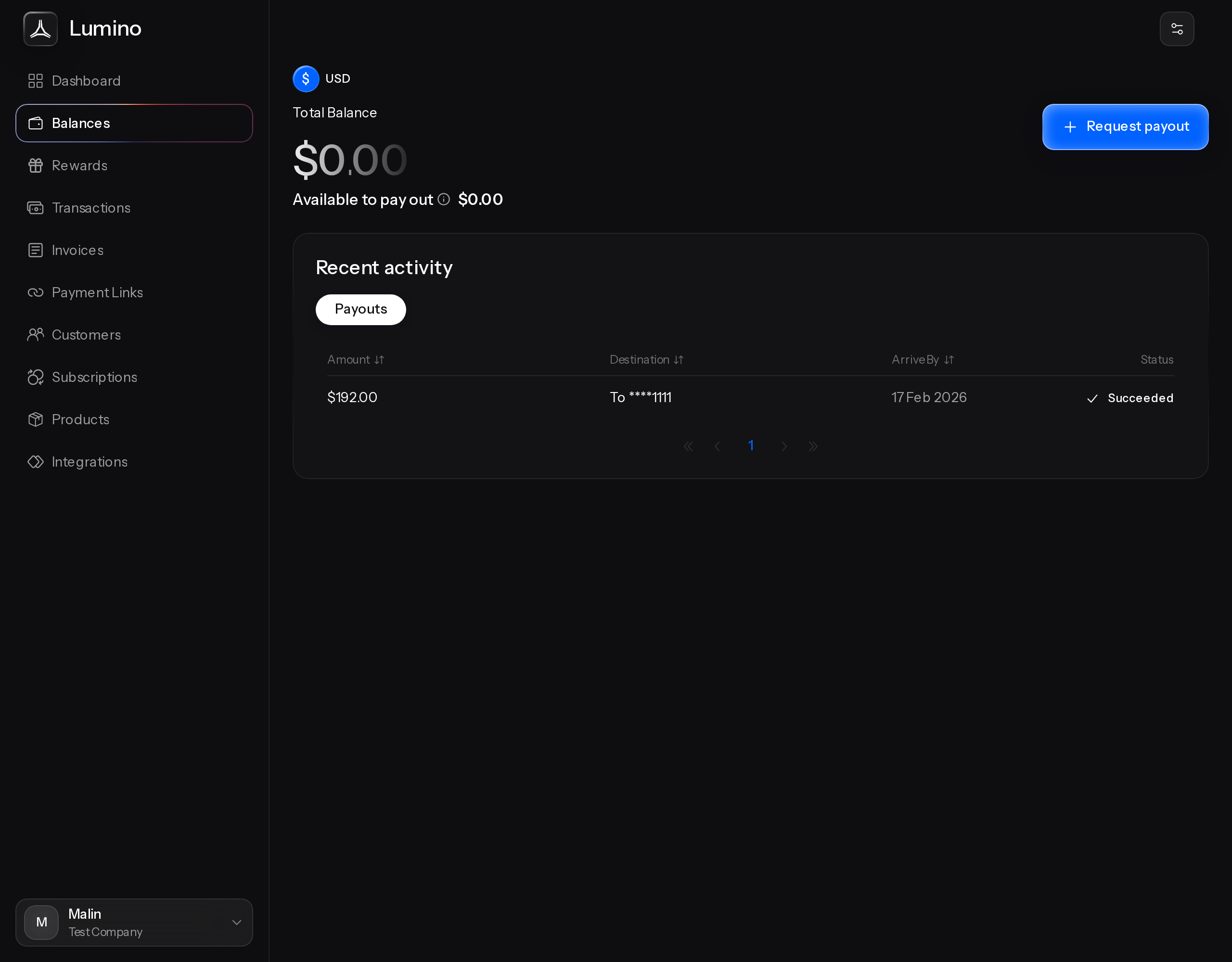Click the Lumino logo icon
This screenshot has width=1232, height=962.
(x=40, y=29)
